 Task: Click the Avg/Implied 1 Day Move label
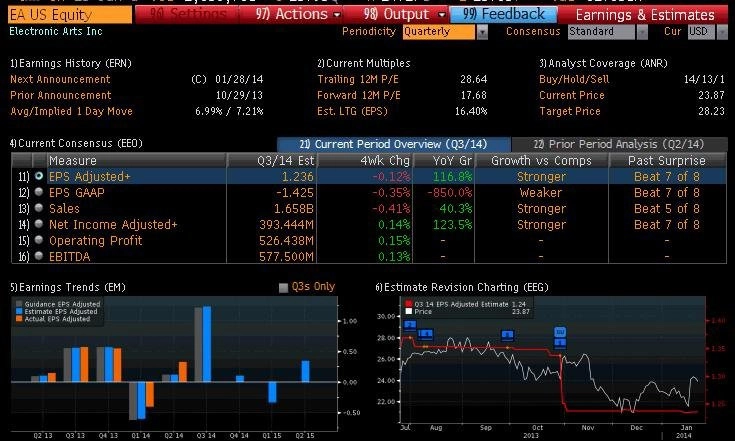[71, 111]
